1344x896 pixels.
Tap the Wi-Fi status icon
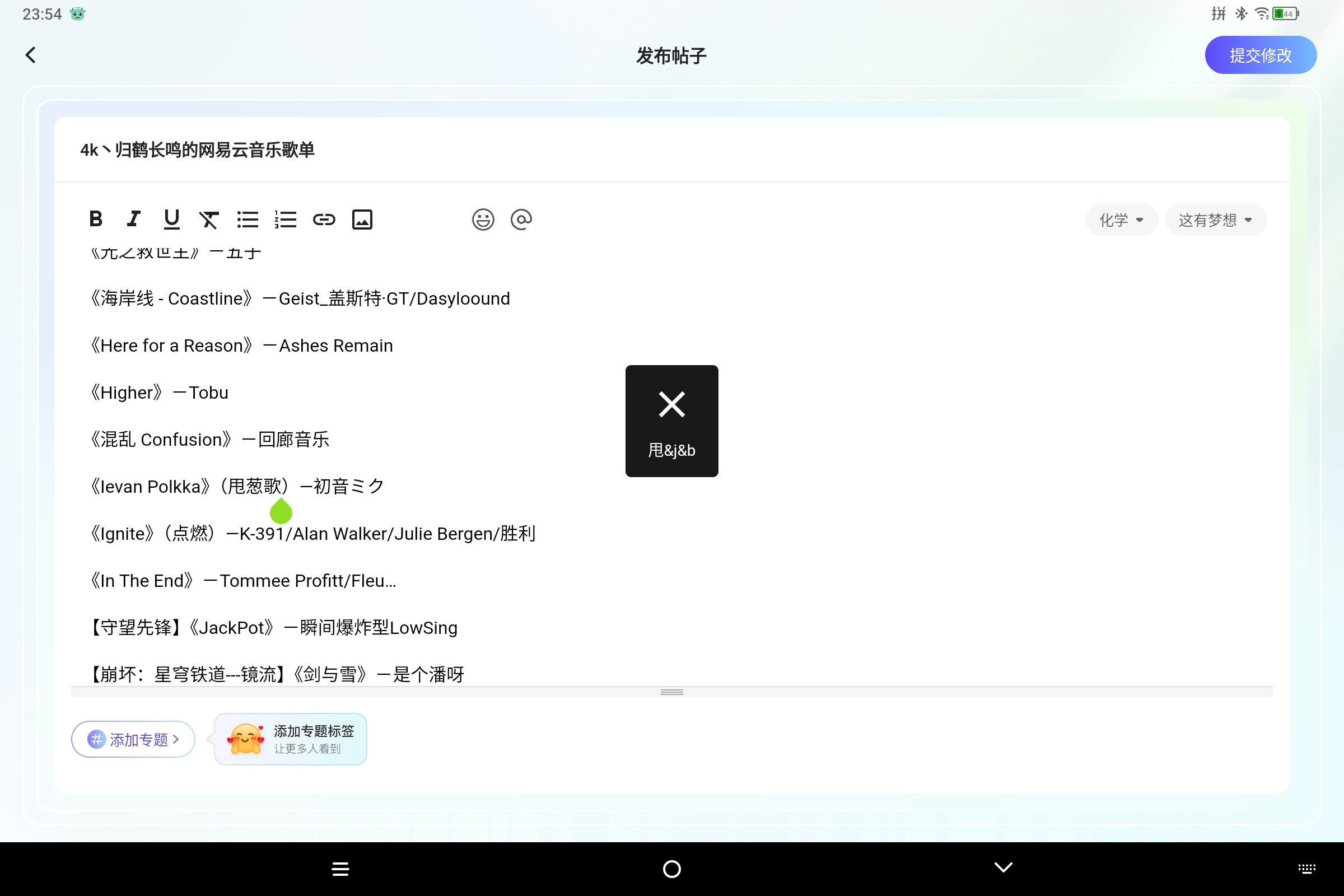[1262, 13]
